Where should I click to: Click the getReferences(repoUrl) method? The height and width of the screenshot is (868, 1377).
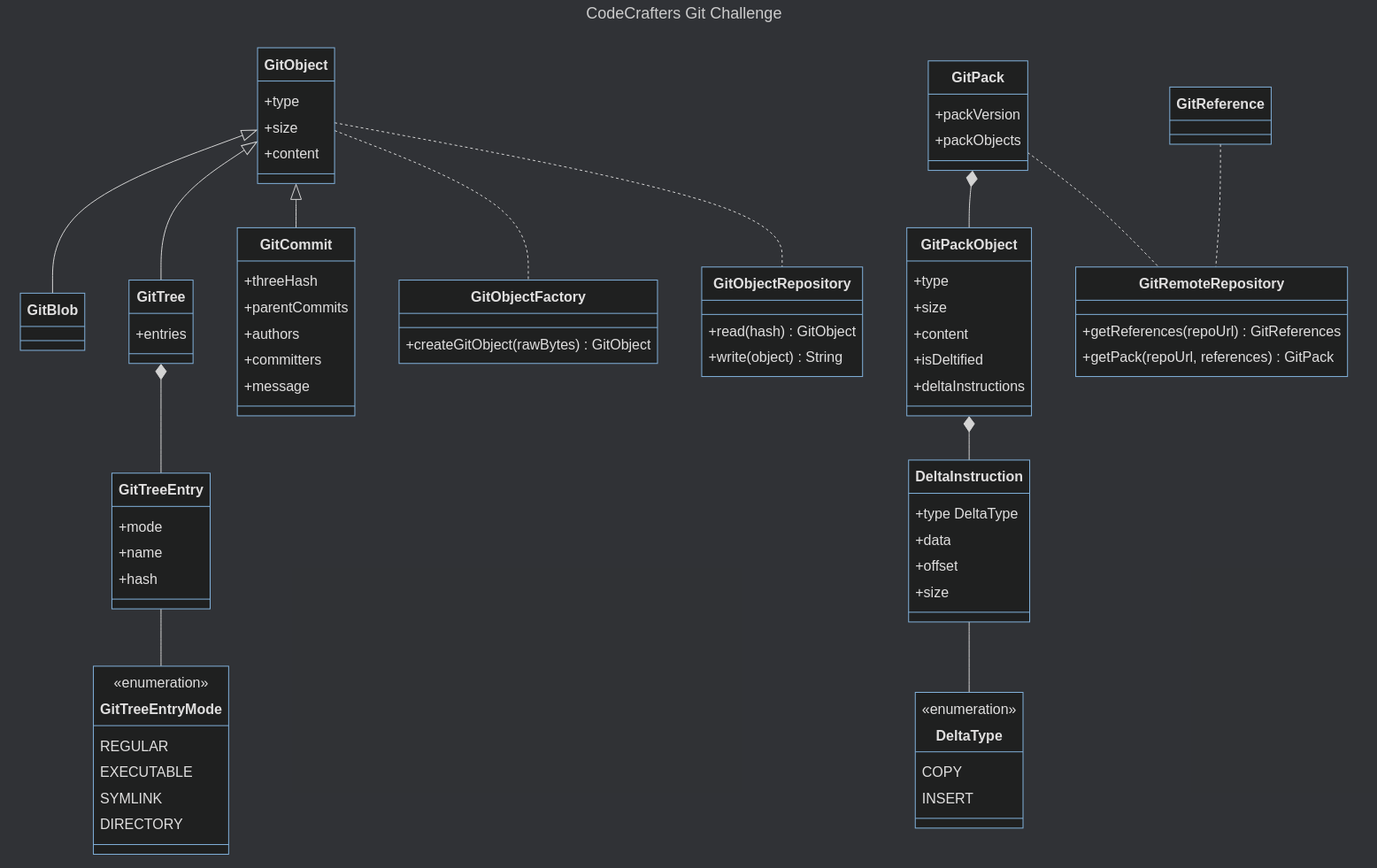1211,332
